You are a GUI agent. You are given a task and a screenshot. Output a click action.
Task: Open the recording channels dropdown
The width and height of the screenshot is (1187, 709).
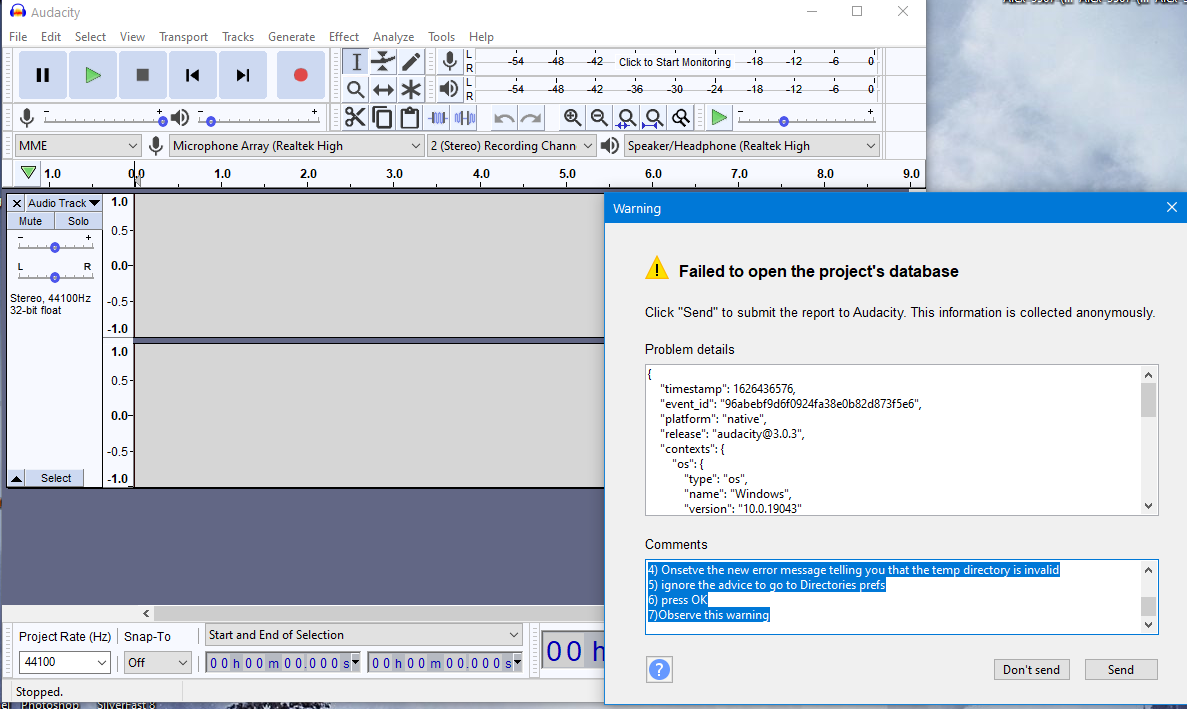click(511, 145)
